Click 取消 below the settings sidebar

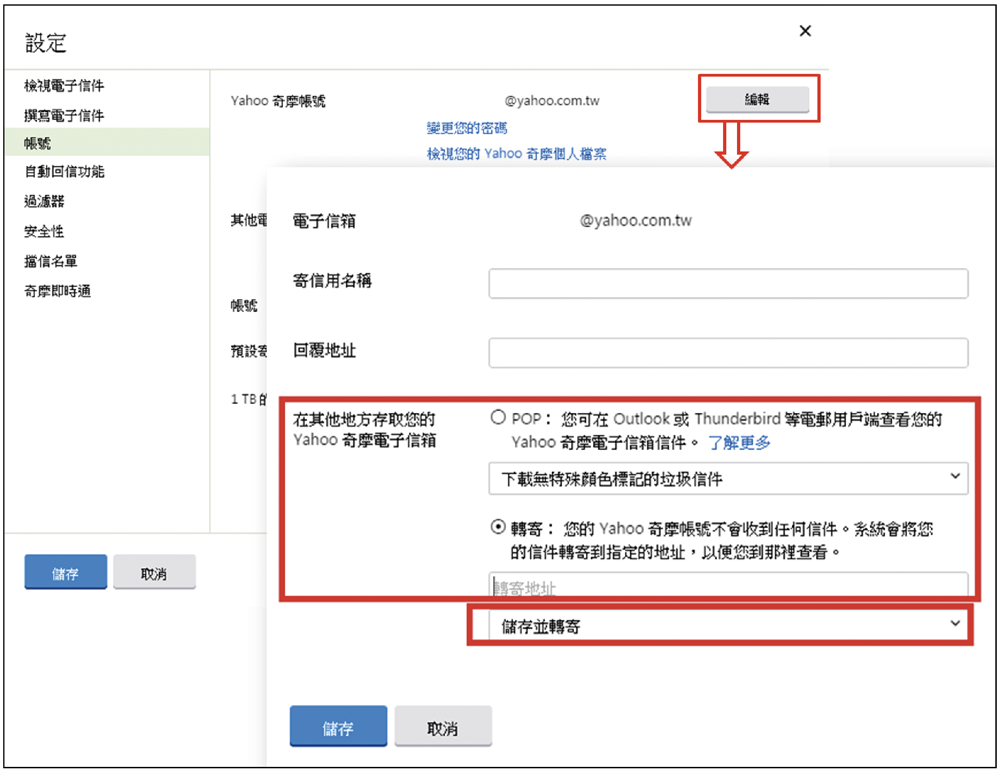pyautogui.click(x=154, y=572)
